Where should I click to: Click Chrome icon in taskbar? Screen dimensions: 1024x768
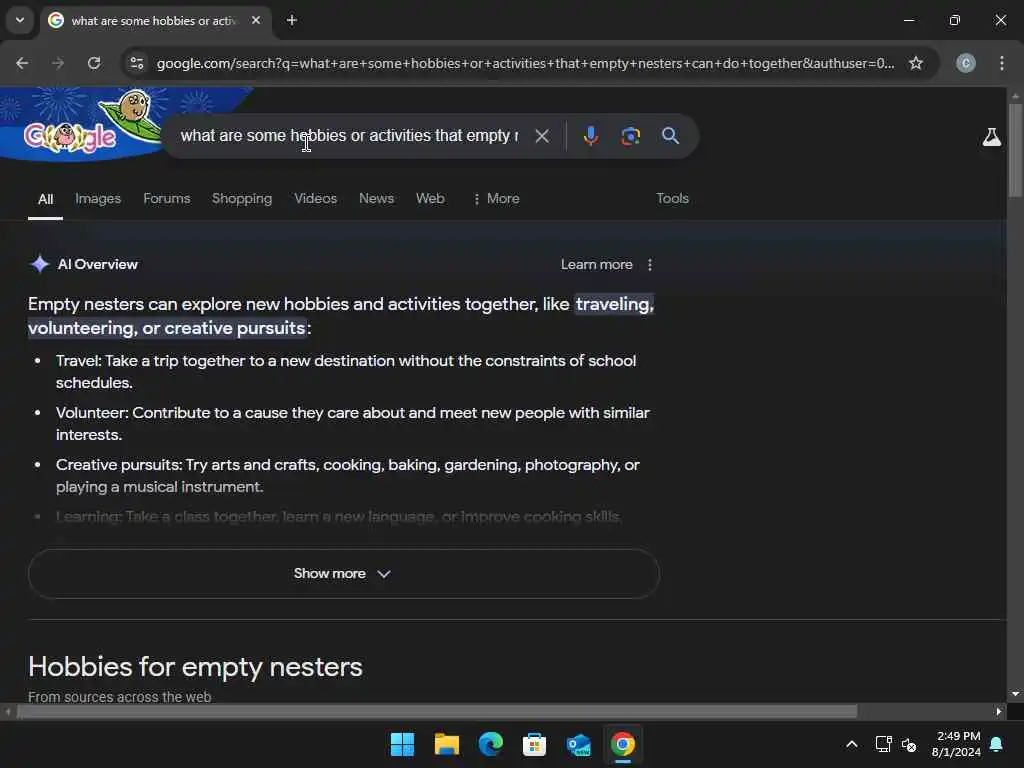click(622, 744)
